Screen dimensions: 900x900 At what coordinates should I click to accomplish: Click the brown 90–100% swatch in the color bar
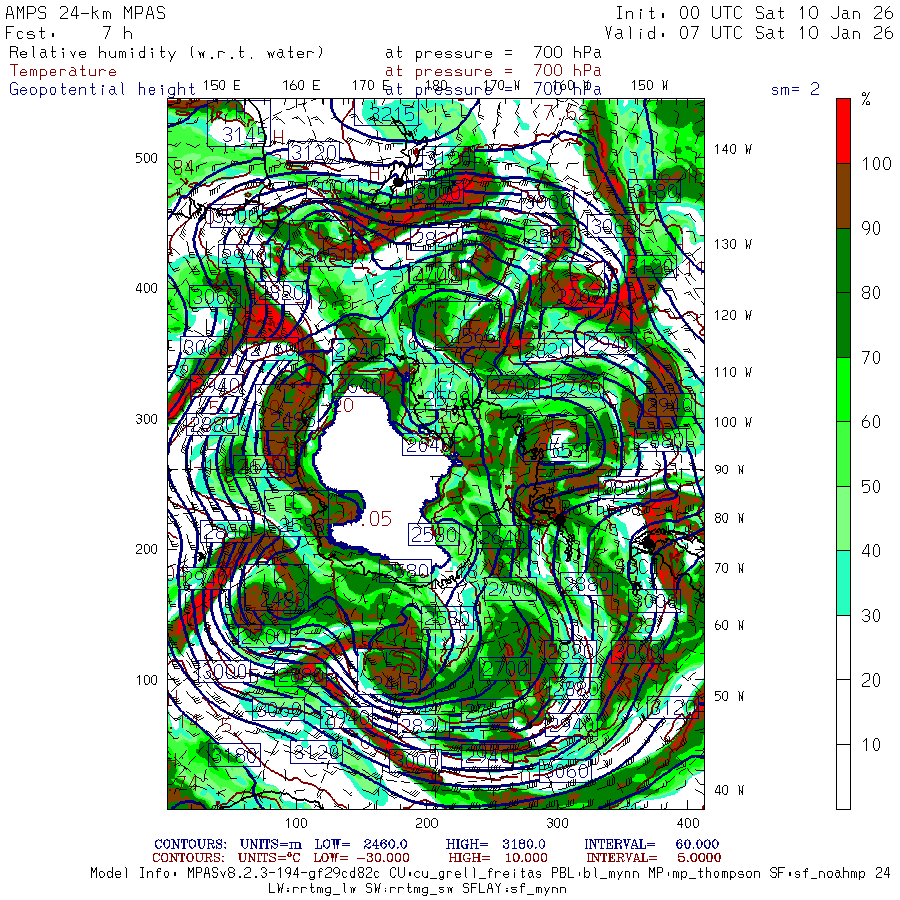tap(843, 196)
